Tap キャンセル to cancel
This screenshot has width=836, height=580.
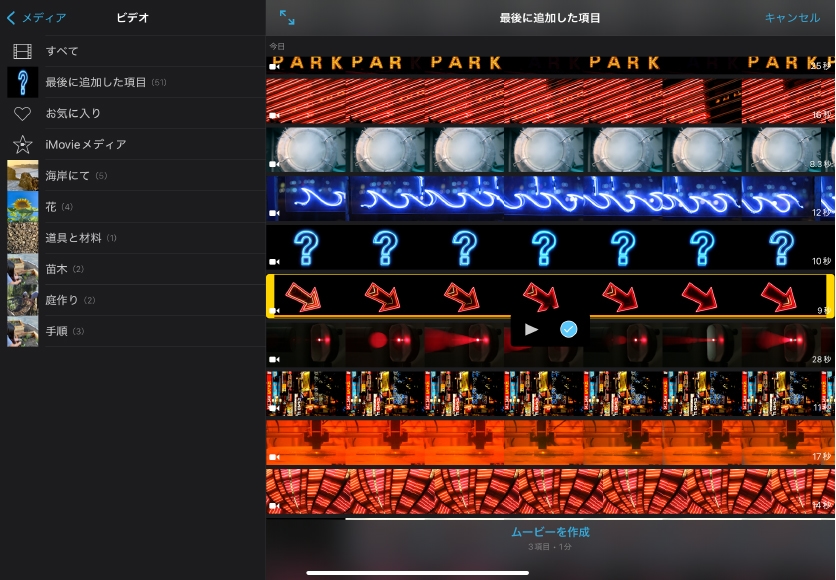[791, 18]
